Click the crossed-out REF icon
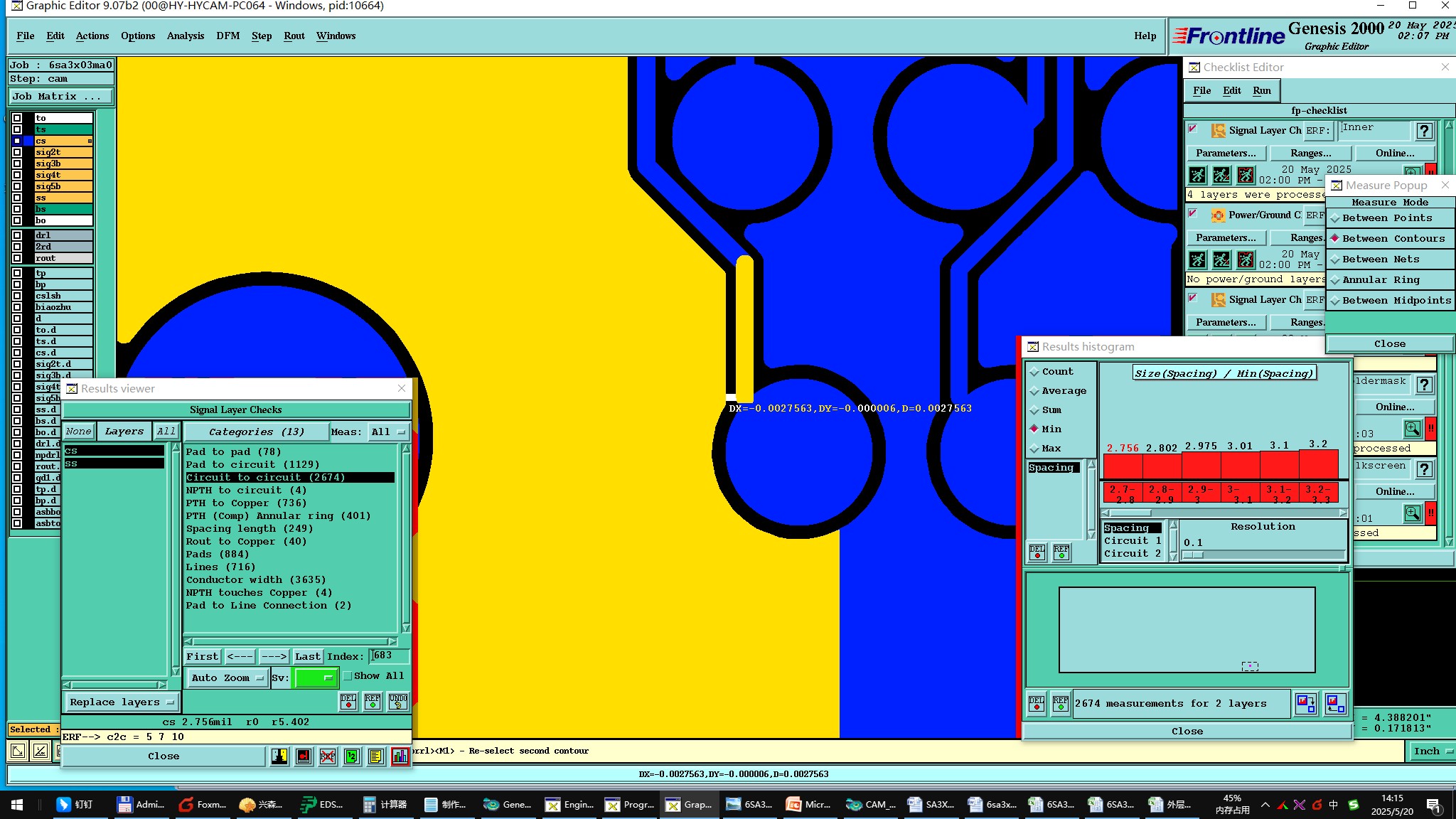The width and height of the screenshot is (1456, 819). click(x=328, y=756)
